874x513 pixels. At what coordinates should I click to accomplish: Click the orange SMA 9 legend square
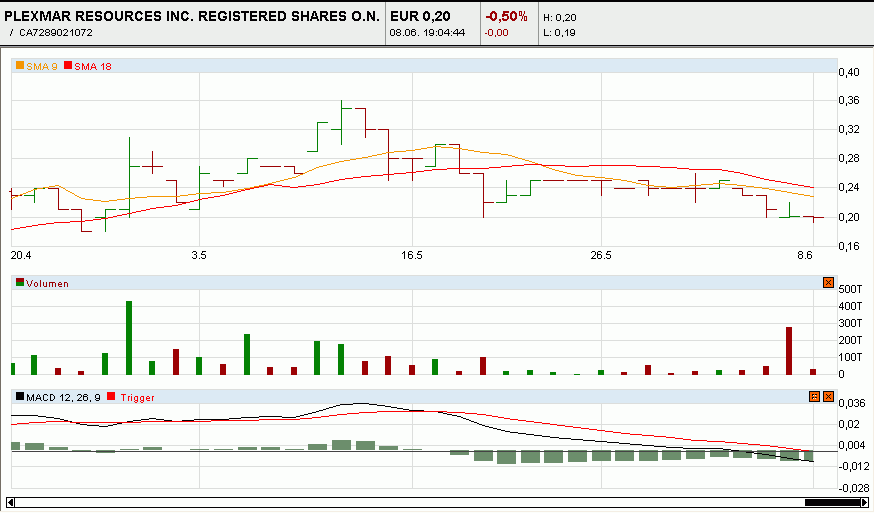(19, 66)
